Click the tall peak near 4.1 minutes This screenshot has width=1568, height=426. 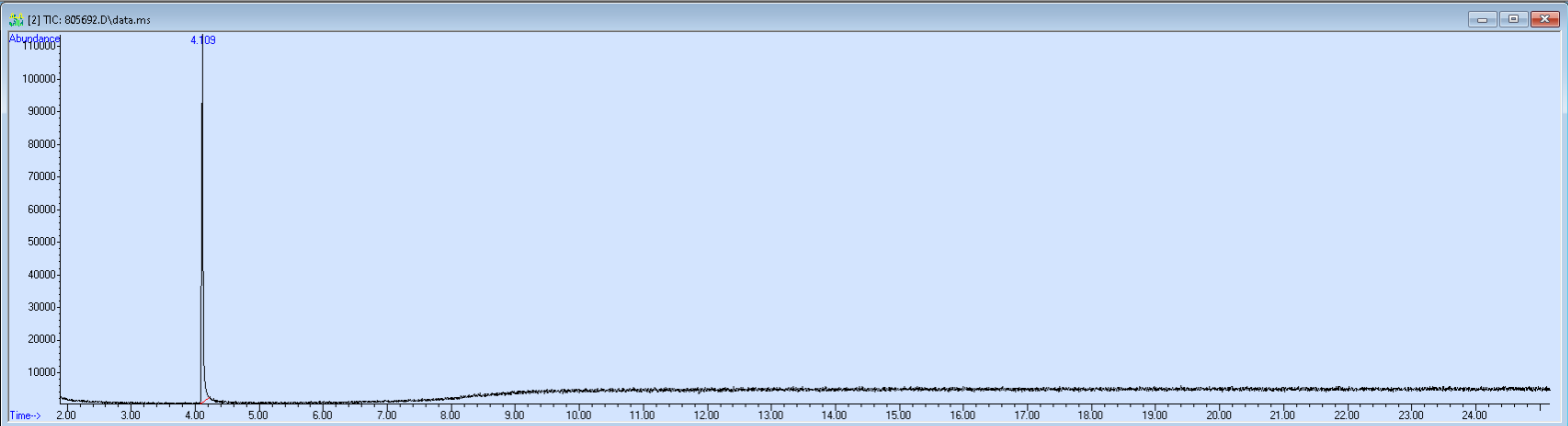click(x=202, y=220)
